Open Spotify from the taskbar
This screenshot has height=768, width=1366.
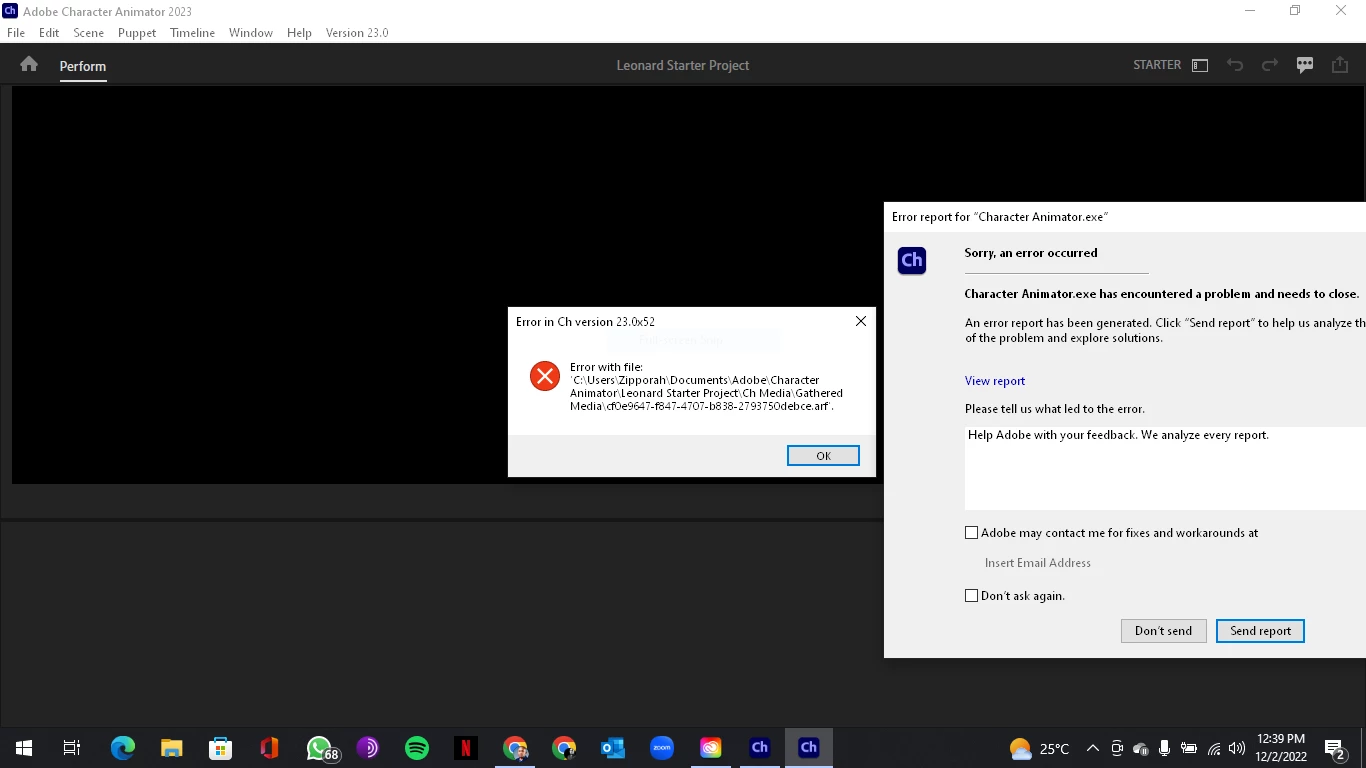[417, 748]
